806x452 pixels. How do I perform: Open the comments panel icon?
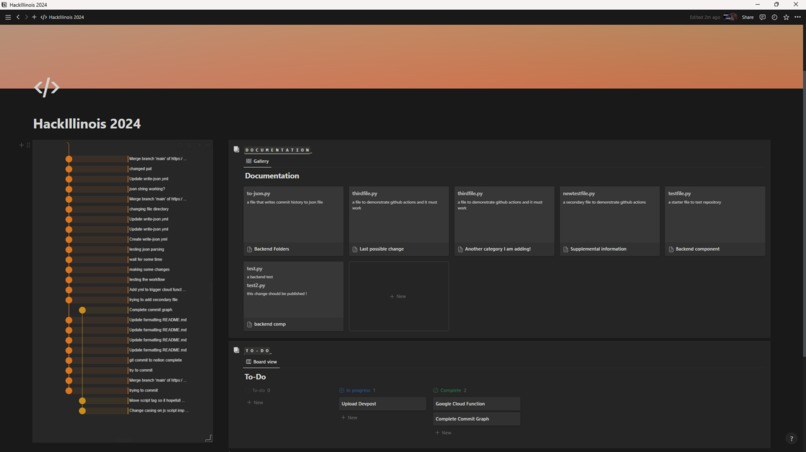coord(762,17)
